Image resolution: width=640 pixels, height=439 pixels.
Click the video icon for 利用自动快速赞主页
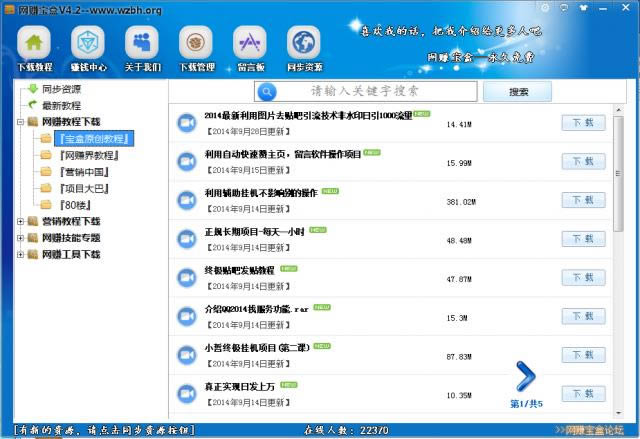coord(187,162)
